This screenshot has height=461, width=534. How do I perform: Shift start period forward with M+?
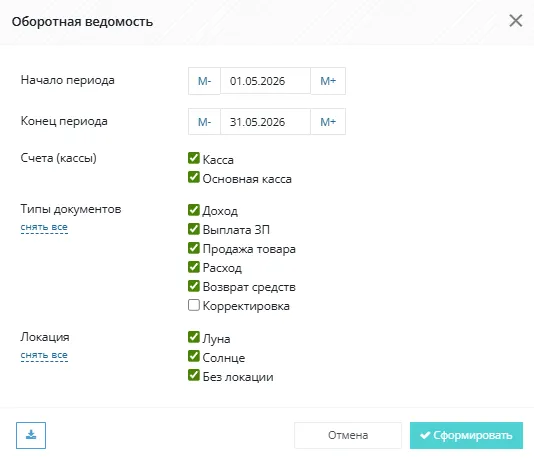(328, 81)
